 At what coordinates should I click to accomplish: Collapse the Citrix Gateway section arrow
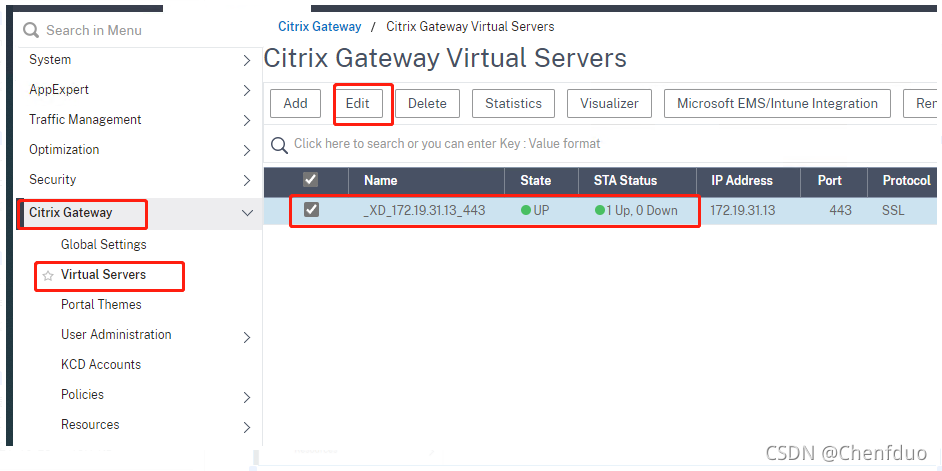click(x=247, y=212)
